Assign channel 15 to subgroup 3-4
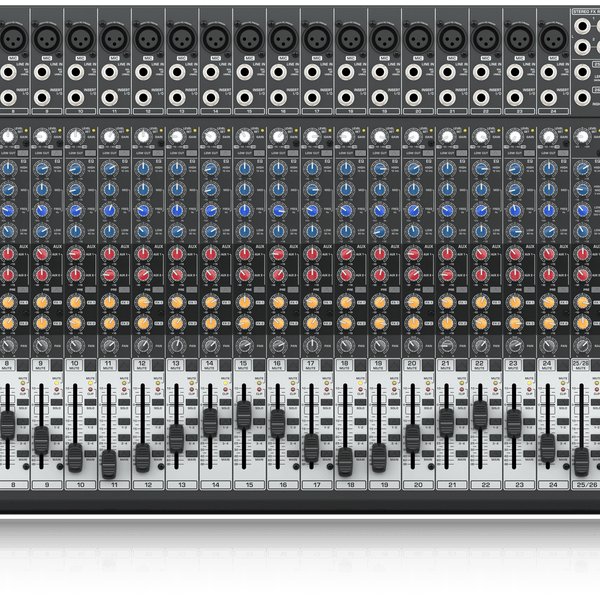The height and width of the screenshot is (600, 600). coord(259,438)
